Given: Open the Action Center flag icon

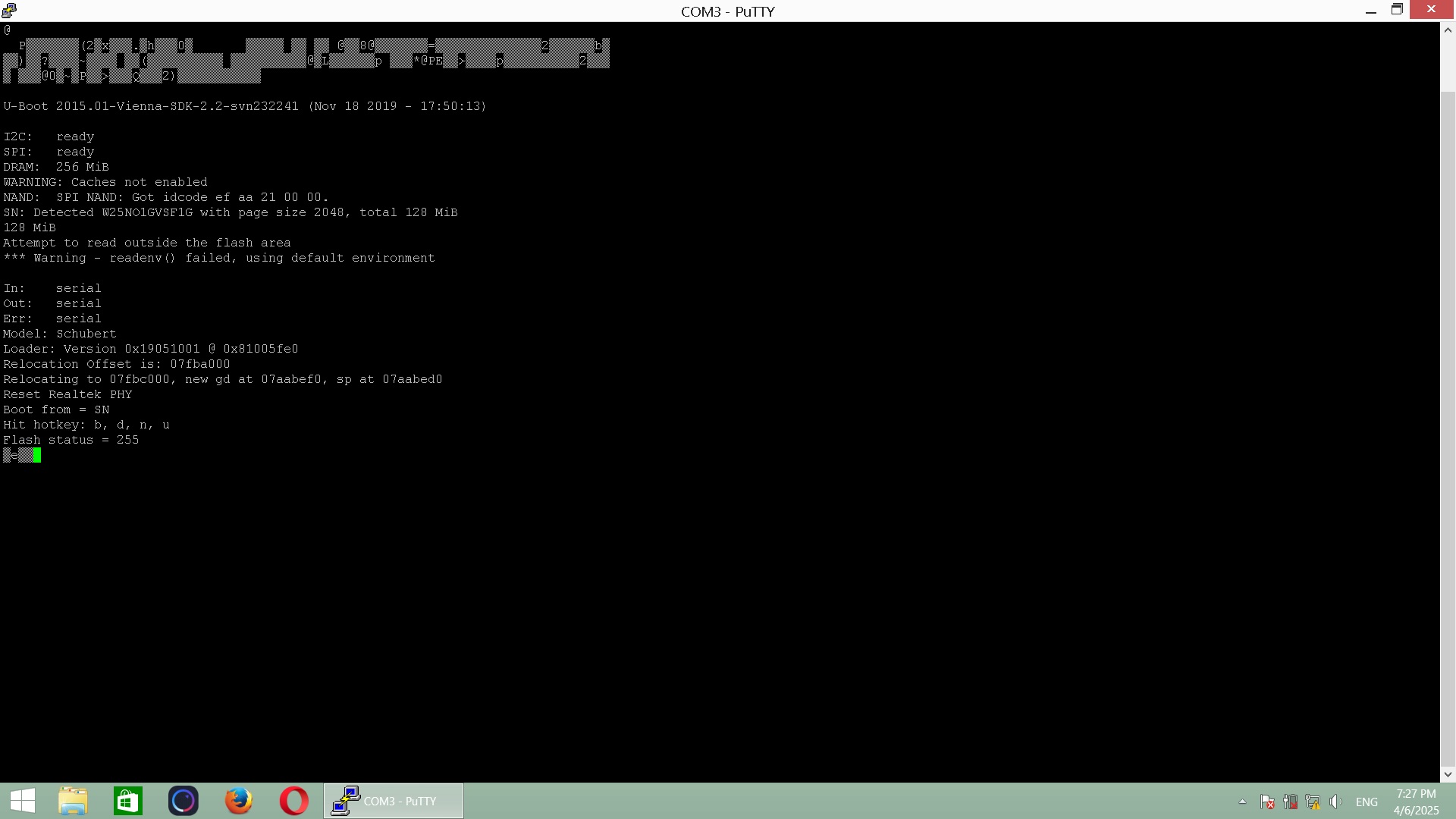Looking at the screenshot, I should pos(1267,802).
